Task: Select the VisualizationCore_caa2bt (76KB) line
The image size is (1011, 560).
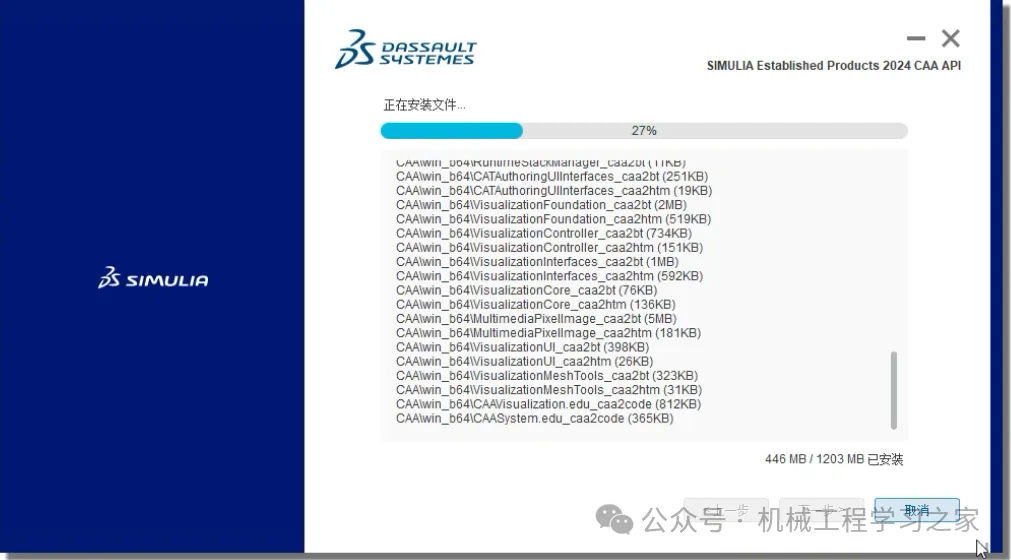Action: coord(527,290)
